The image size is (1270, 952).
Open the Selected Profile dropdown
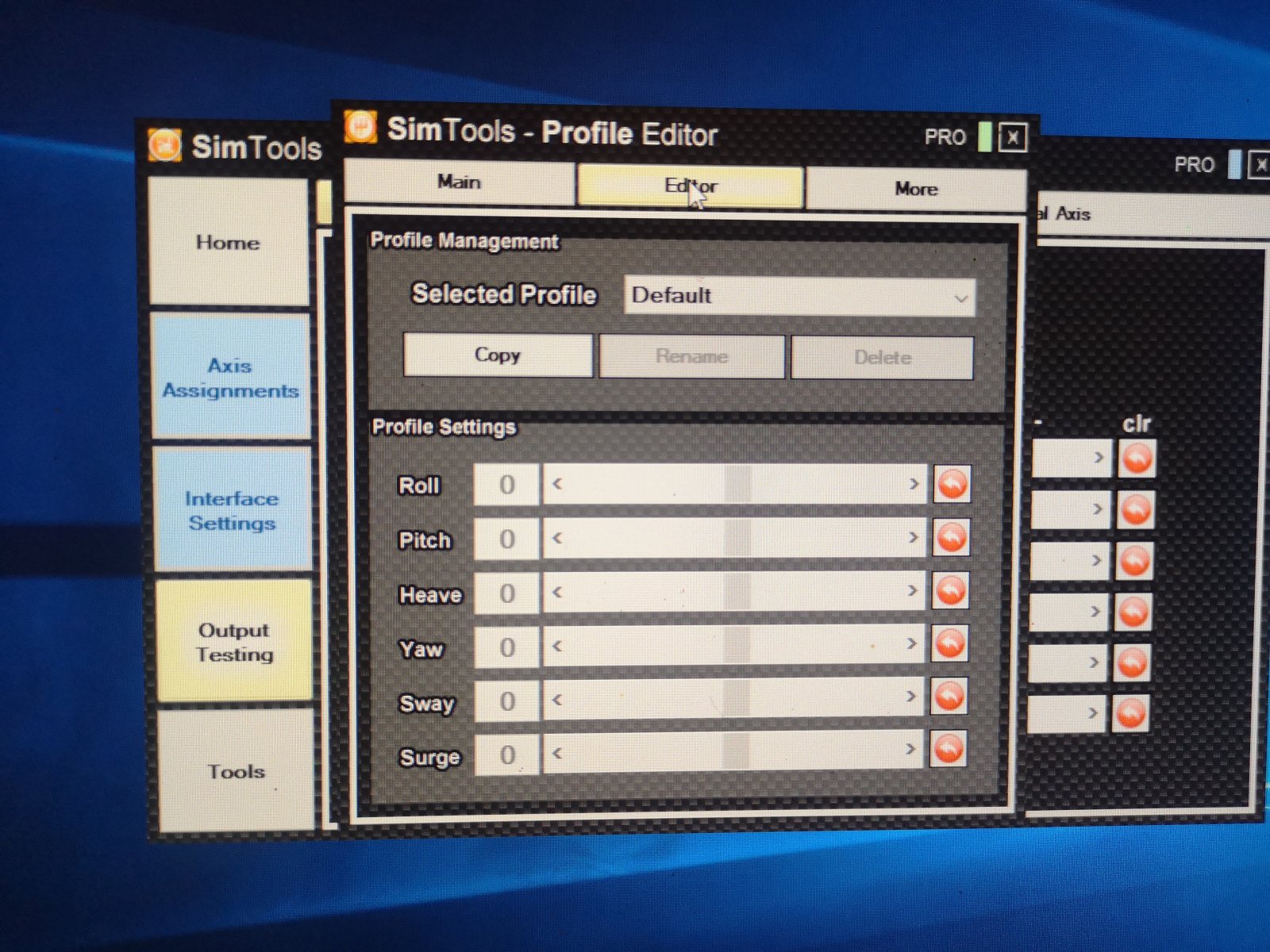point(799,296)
